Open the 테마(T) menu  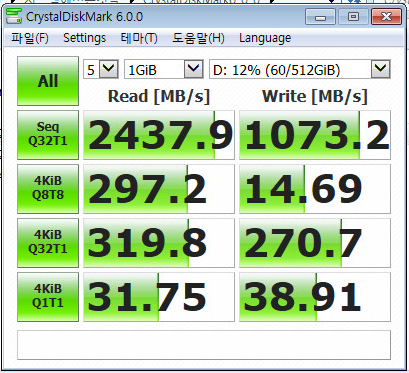(139, 38)
